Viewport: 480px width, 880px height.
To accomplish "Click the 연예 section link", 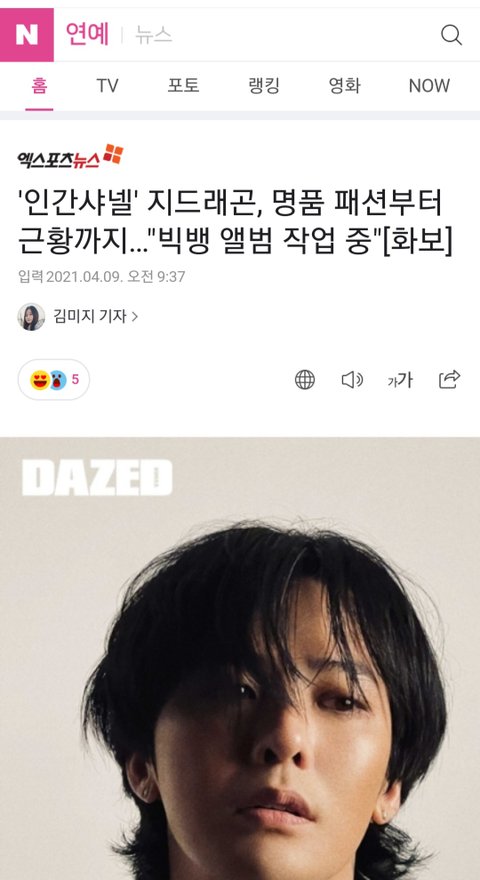I will [x=87, y=35].
